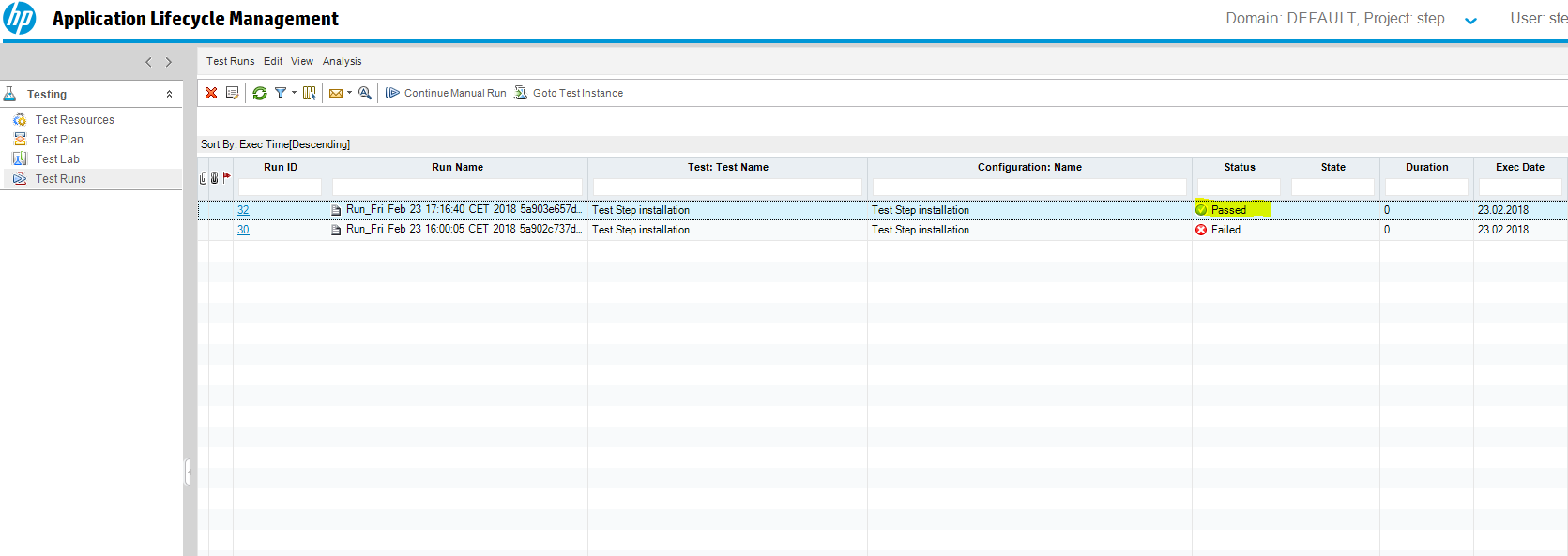
Task: Click the red Failed status icon
Action: point(1201,230)
